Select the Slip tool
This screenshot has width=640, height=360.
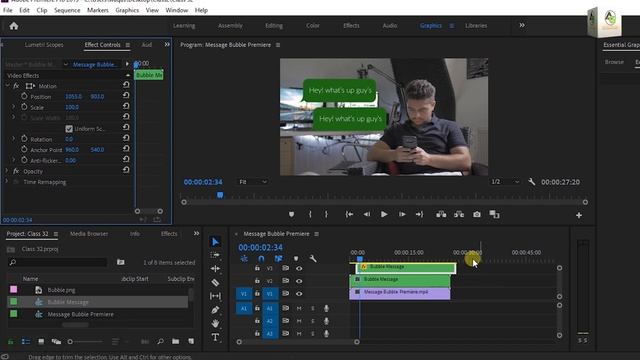click(x=215, y=296)
